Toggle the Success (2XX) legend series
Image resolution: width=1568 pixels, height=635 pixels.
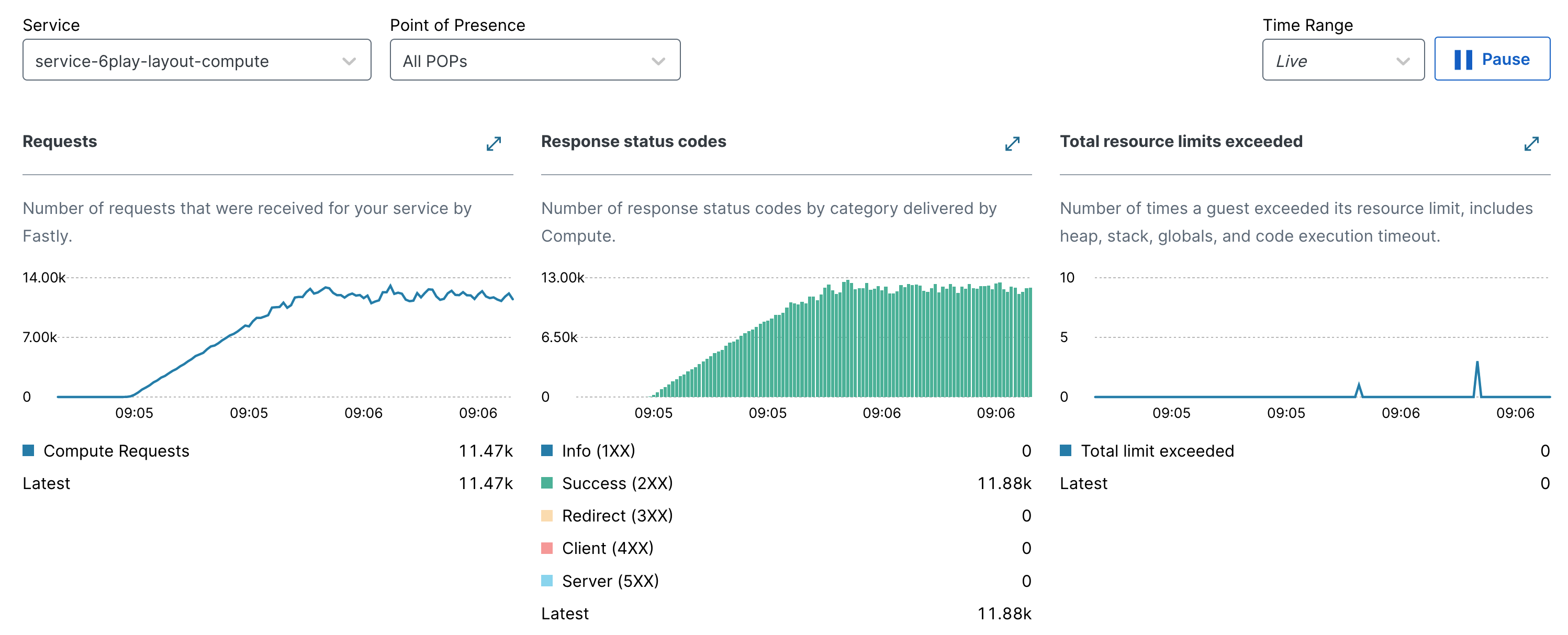point(617,483)
